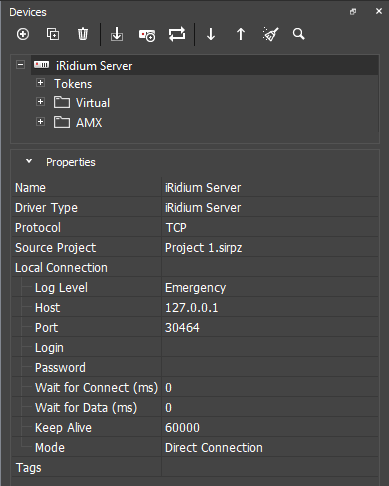Click the empty Tags value field
This screenshot has width=389, height=486.
[x=270, y=467]
